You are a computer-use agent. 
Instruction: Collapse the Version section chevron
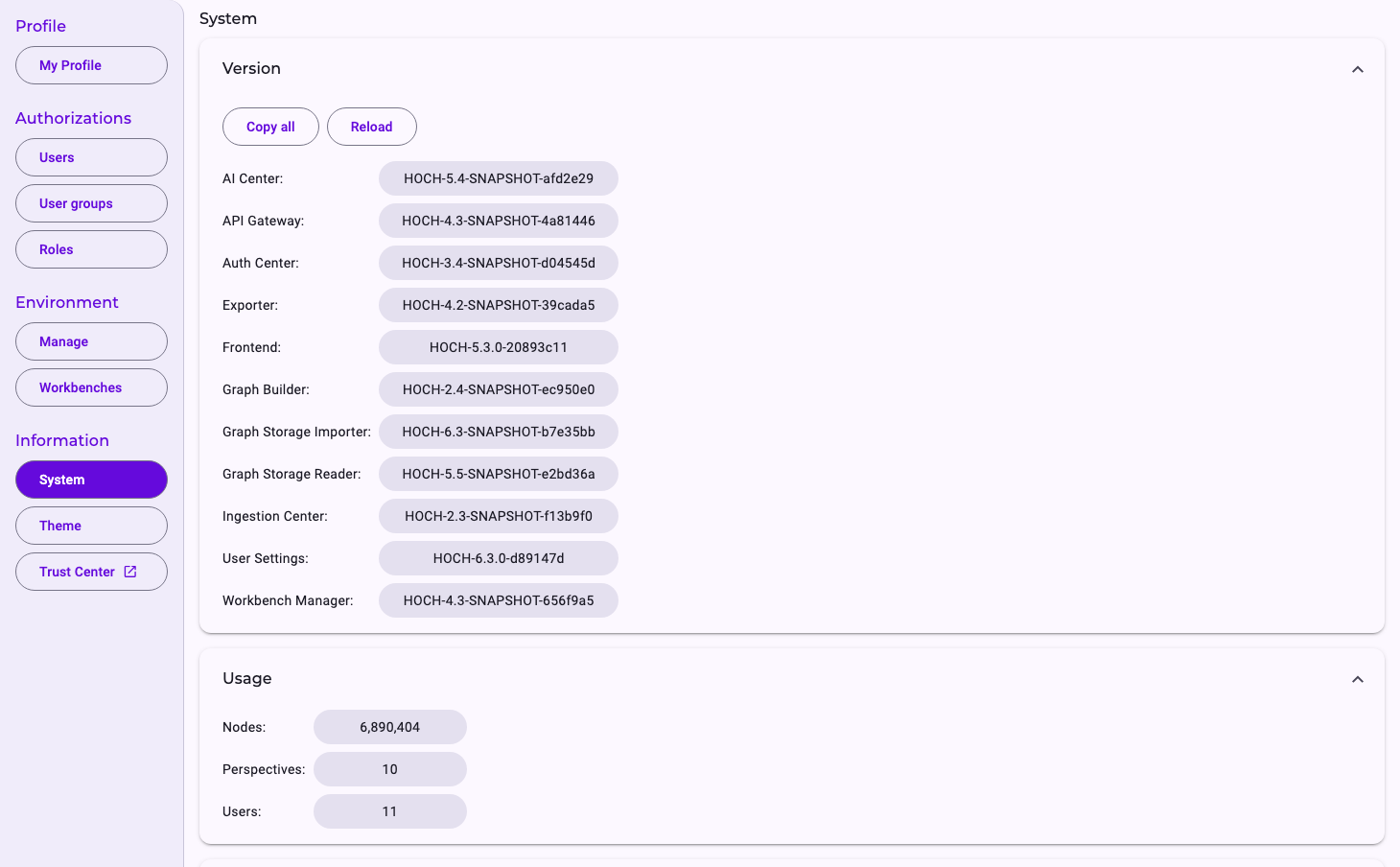(1358, 69)
